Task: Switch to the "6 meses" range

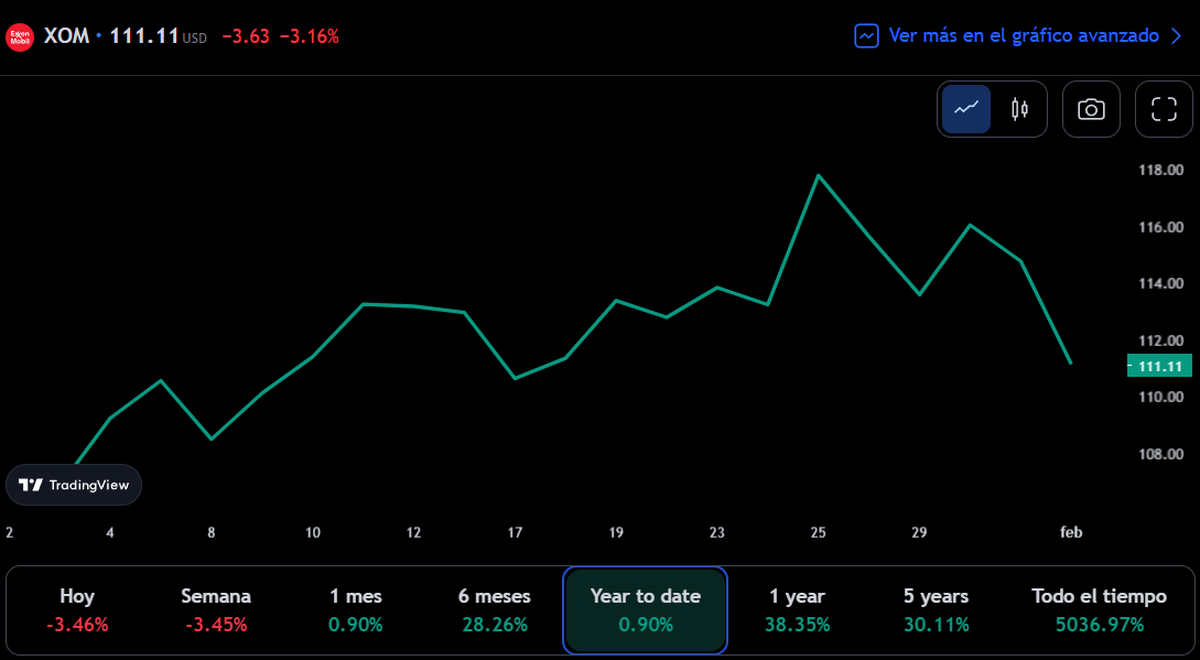Action: tap(494, 610)
